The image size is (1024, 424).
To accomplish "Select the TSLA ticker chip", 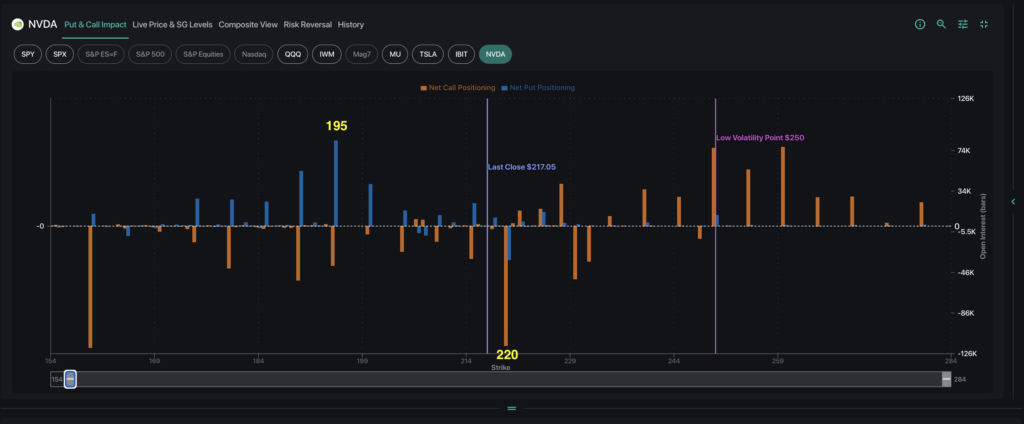I will (428, 54).
